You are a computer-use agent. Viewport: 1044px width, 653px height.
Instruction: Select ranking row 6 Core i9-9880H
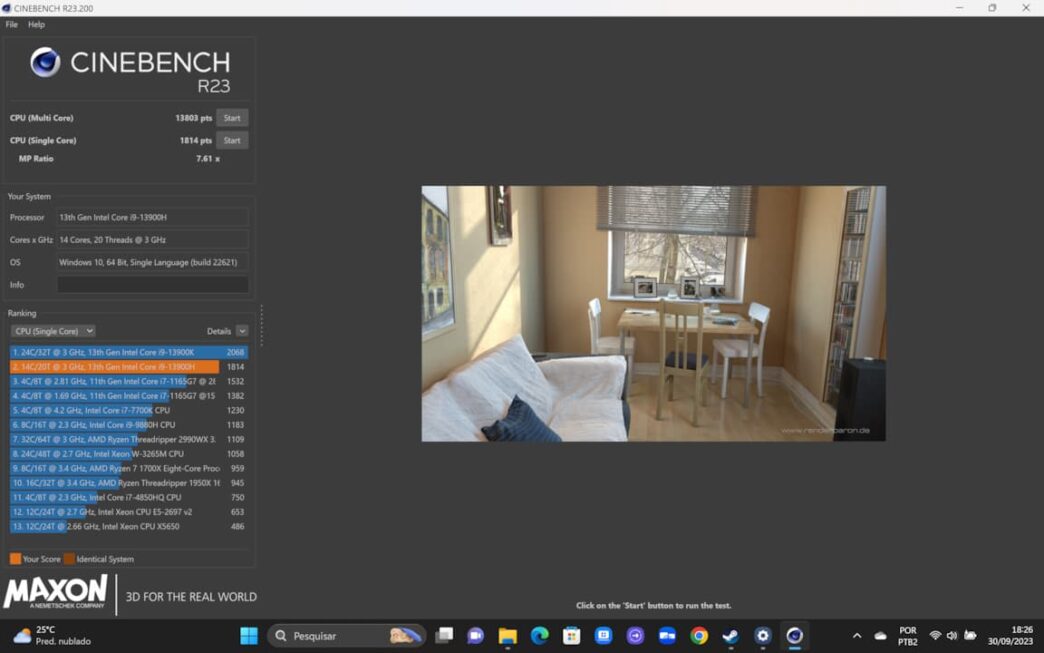(129, 425)
